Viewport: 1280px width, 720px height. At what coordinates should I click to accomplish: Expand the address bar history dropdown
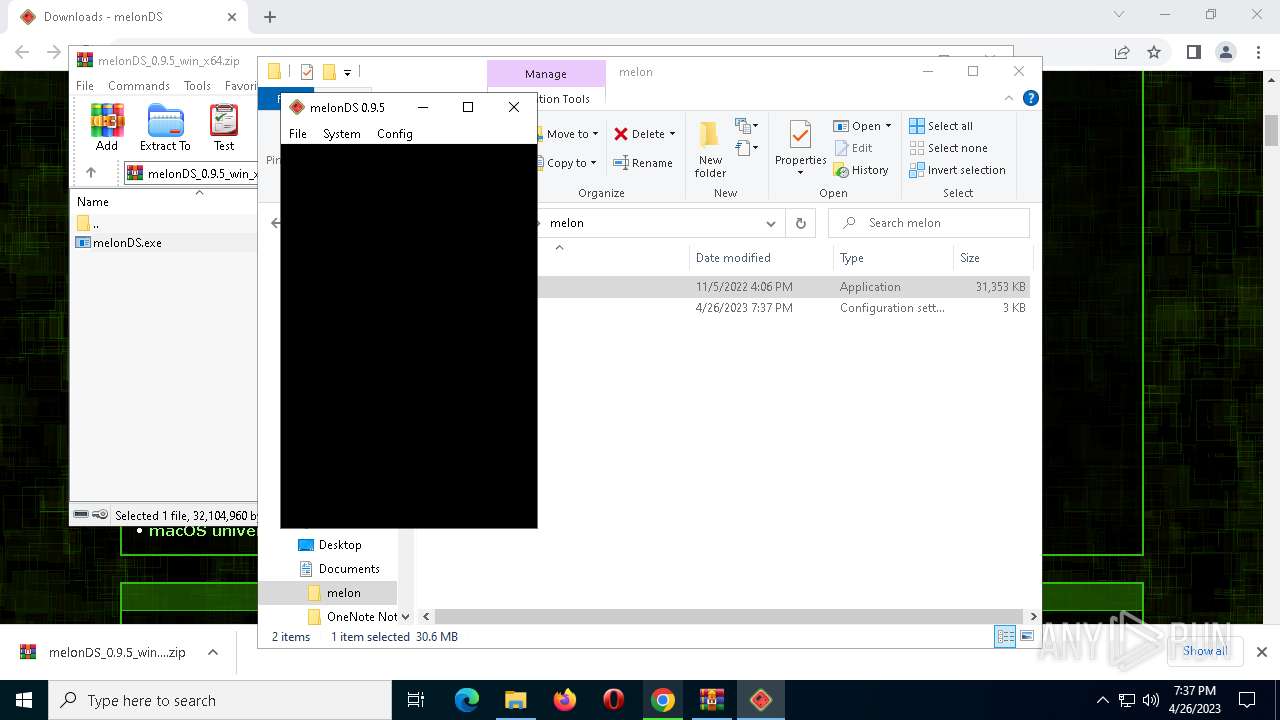770,223
